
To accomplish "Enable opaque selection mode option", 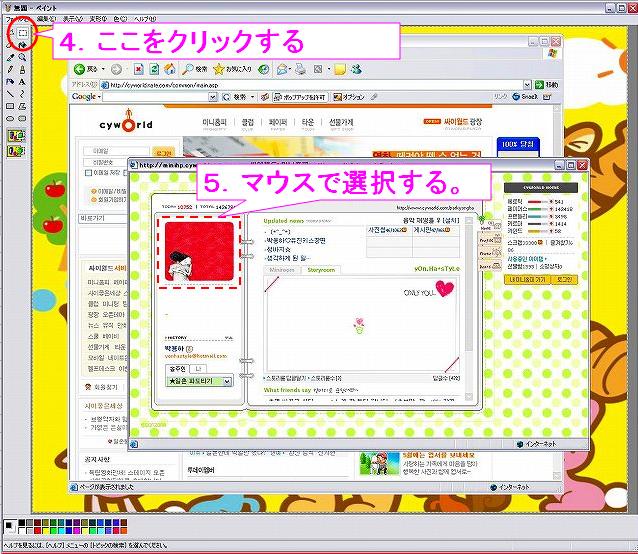I will (x=16, y=135).
